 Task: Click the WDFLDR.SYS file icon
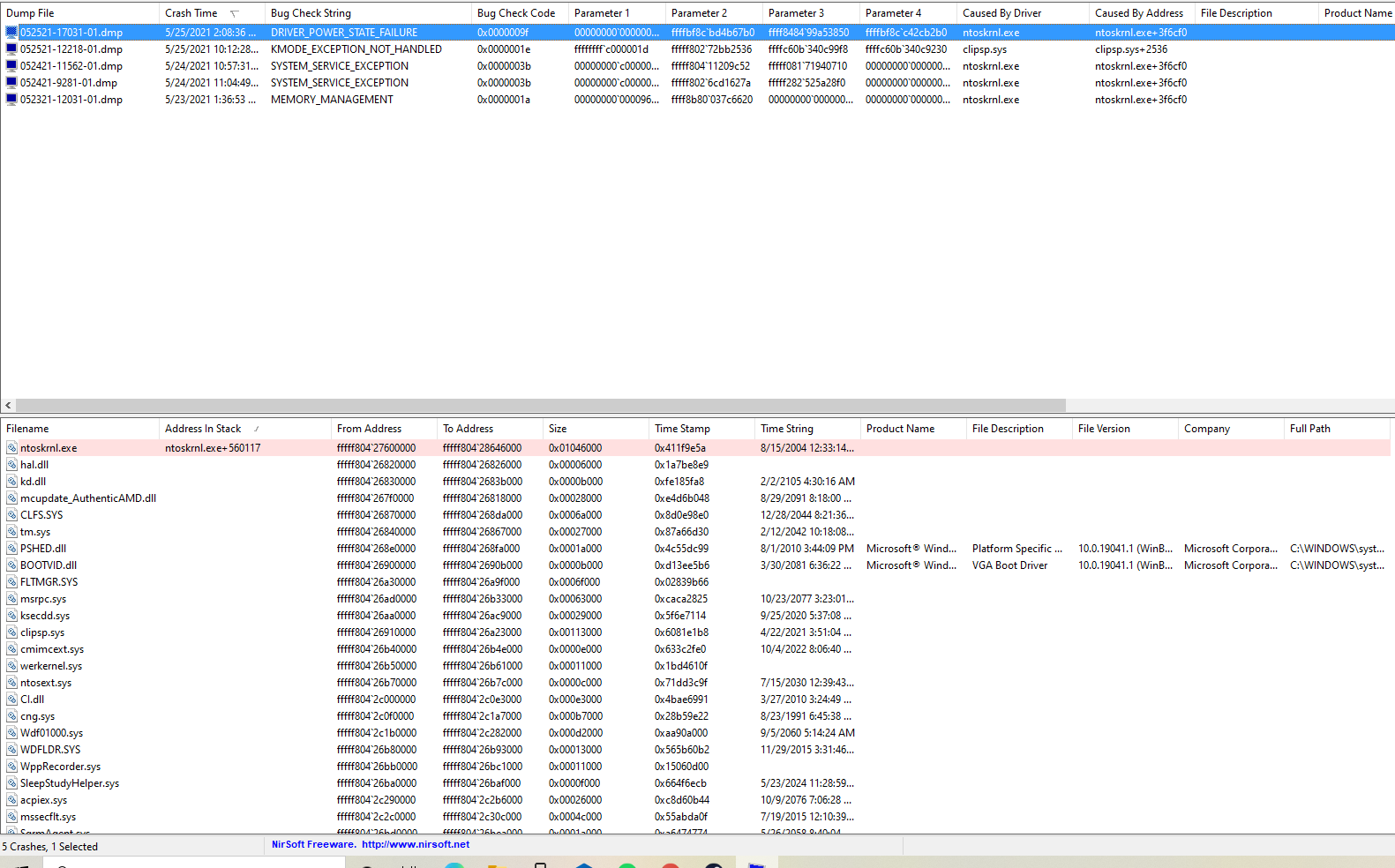12,750
